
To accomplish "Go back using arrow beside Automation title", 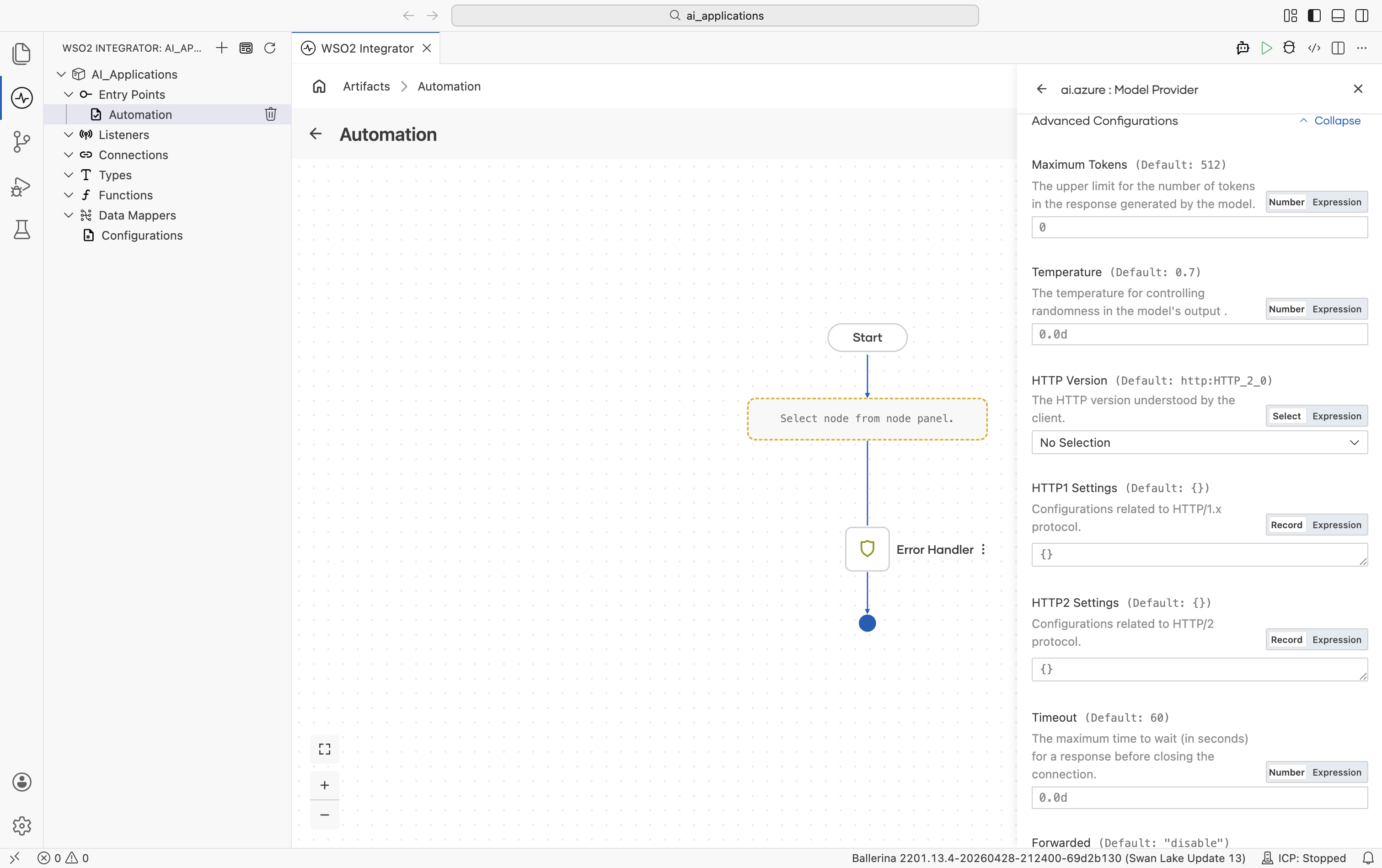I will pyautogui.click(x=316, y=134).
